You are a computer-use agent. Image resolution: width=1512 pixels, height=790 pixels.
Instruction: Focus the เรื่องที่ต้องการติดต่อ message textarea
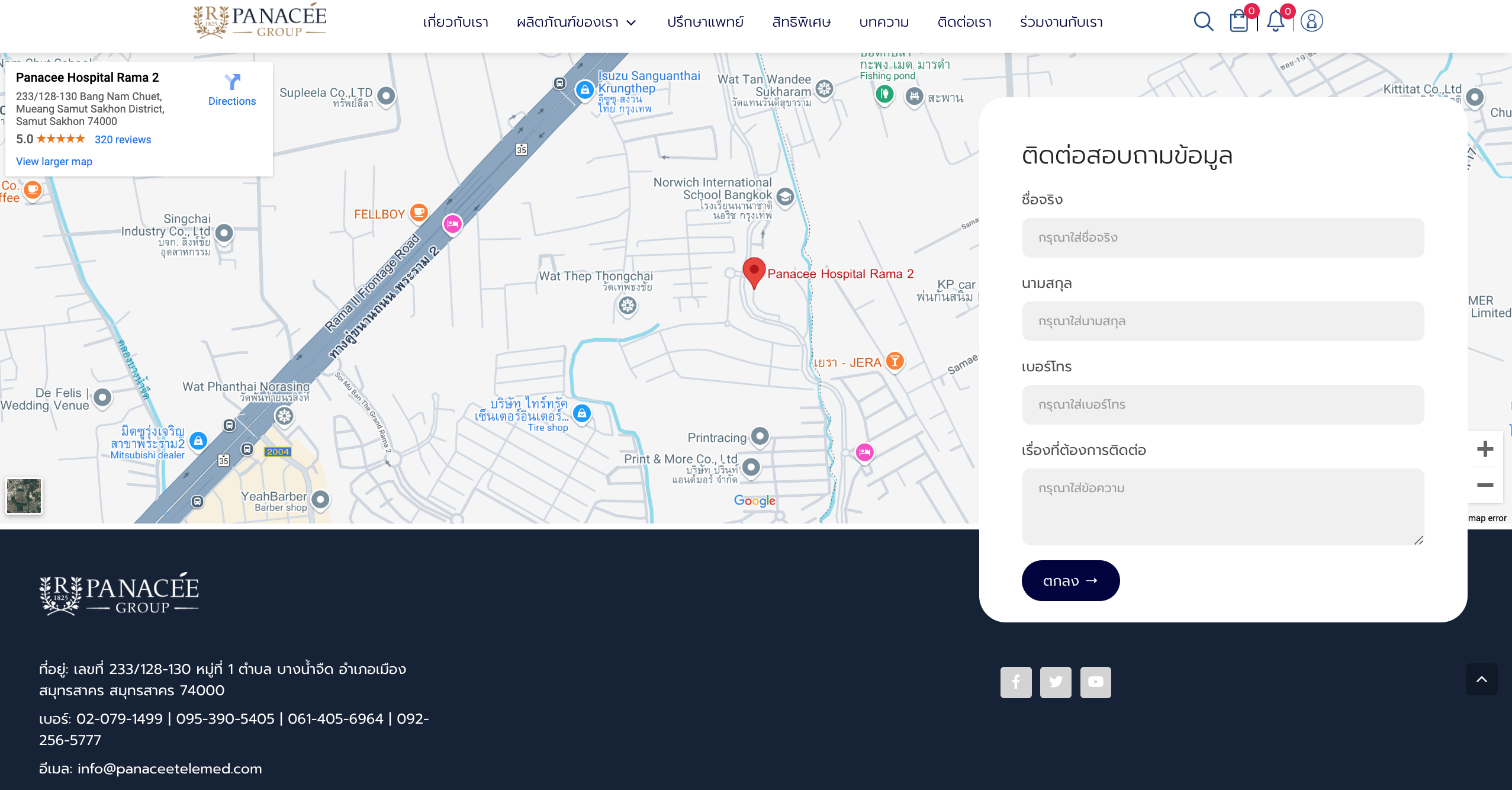tap(1223, 507)
